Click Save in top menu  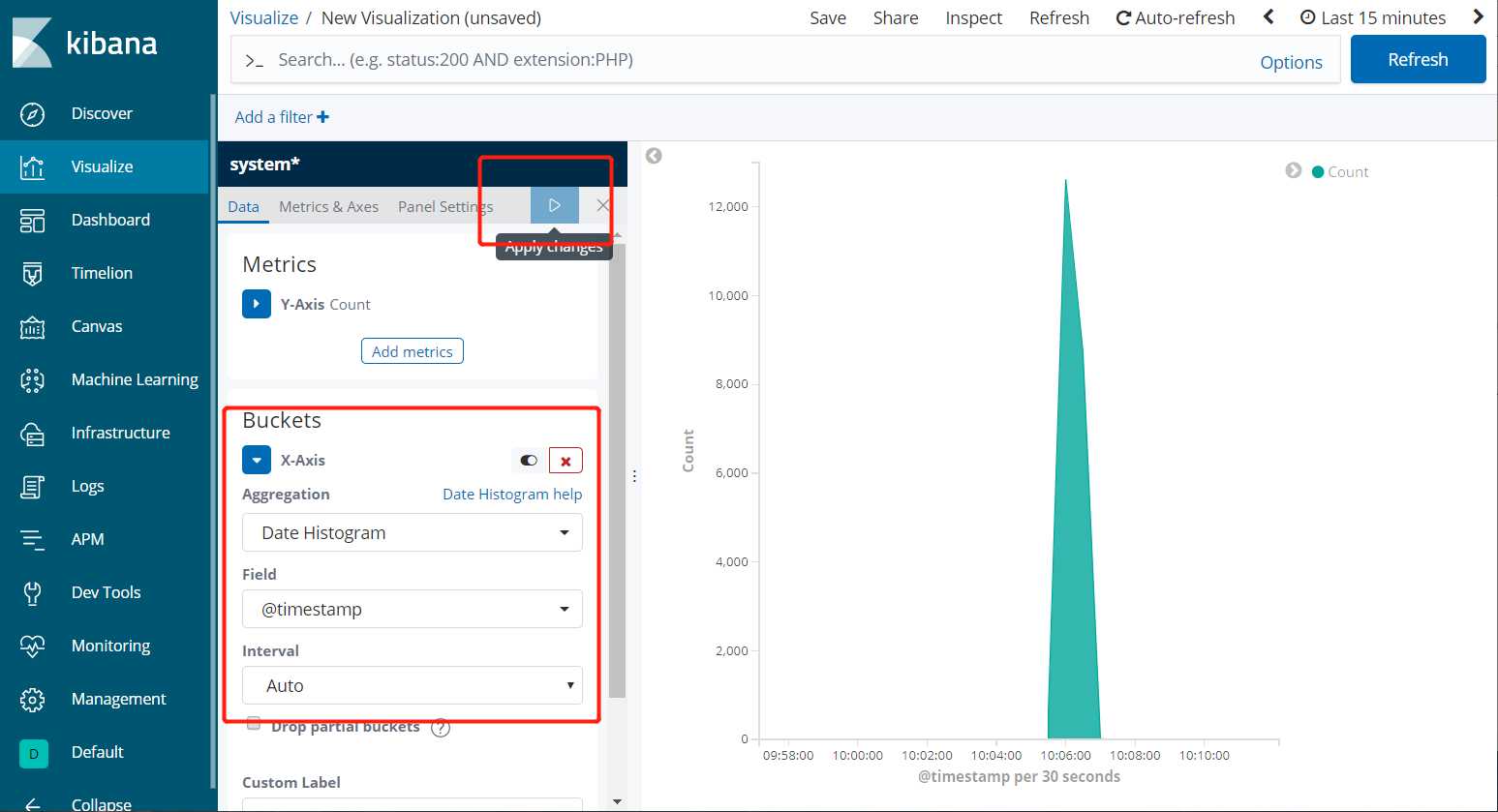(828, 17)
